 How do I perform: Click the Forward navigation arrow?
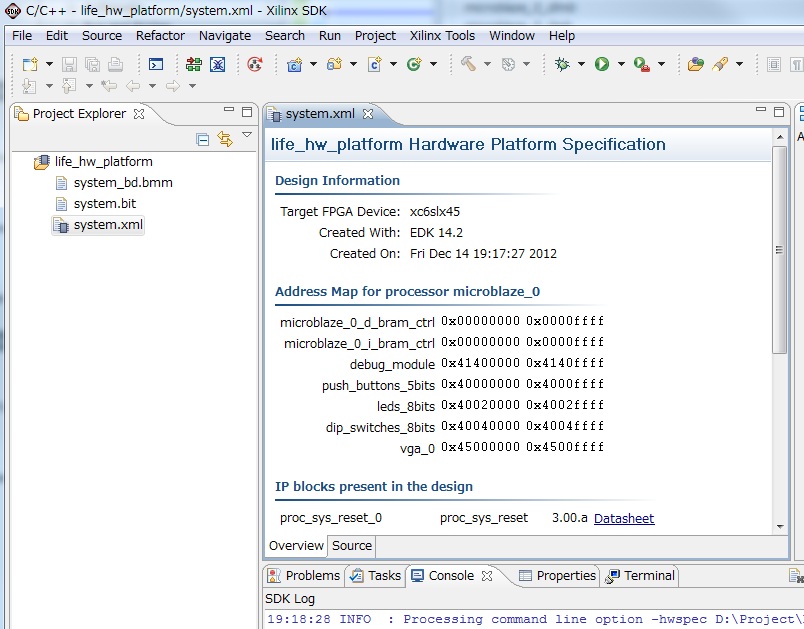tap(173, 86)
